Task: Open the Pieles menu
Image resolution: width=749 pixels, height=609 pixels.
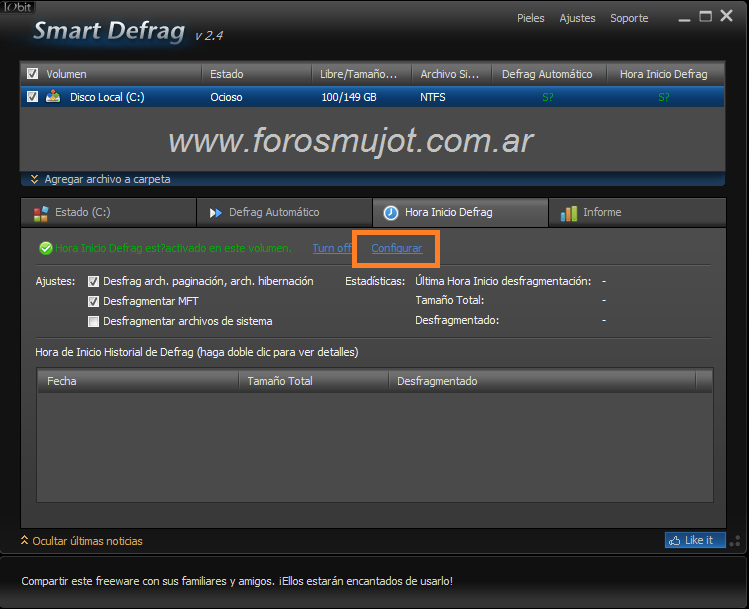Action: click(x=530, y=18)
